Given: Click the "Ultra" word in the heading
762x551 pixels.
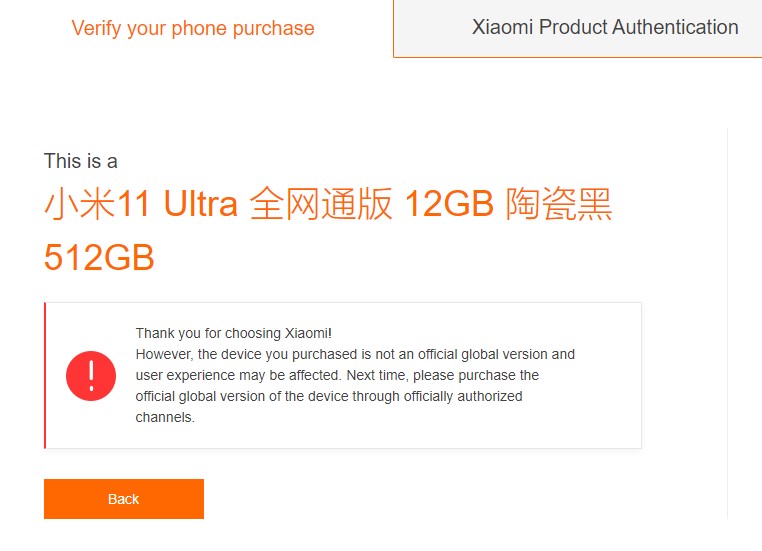Looking at the screenshot, I should [201, 203].
